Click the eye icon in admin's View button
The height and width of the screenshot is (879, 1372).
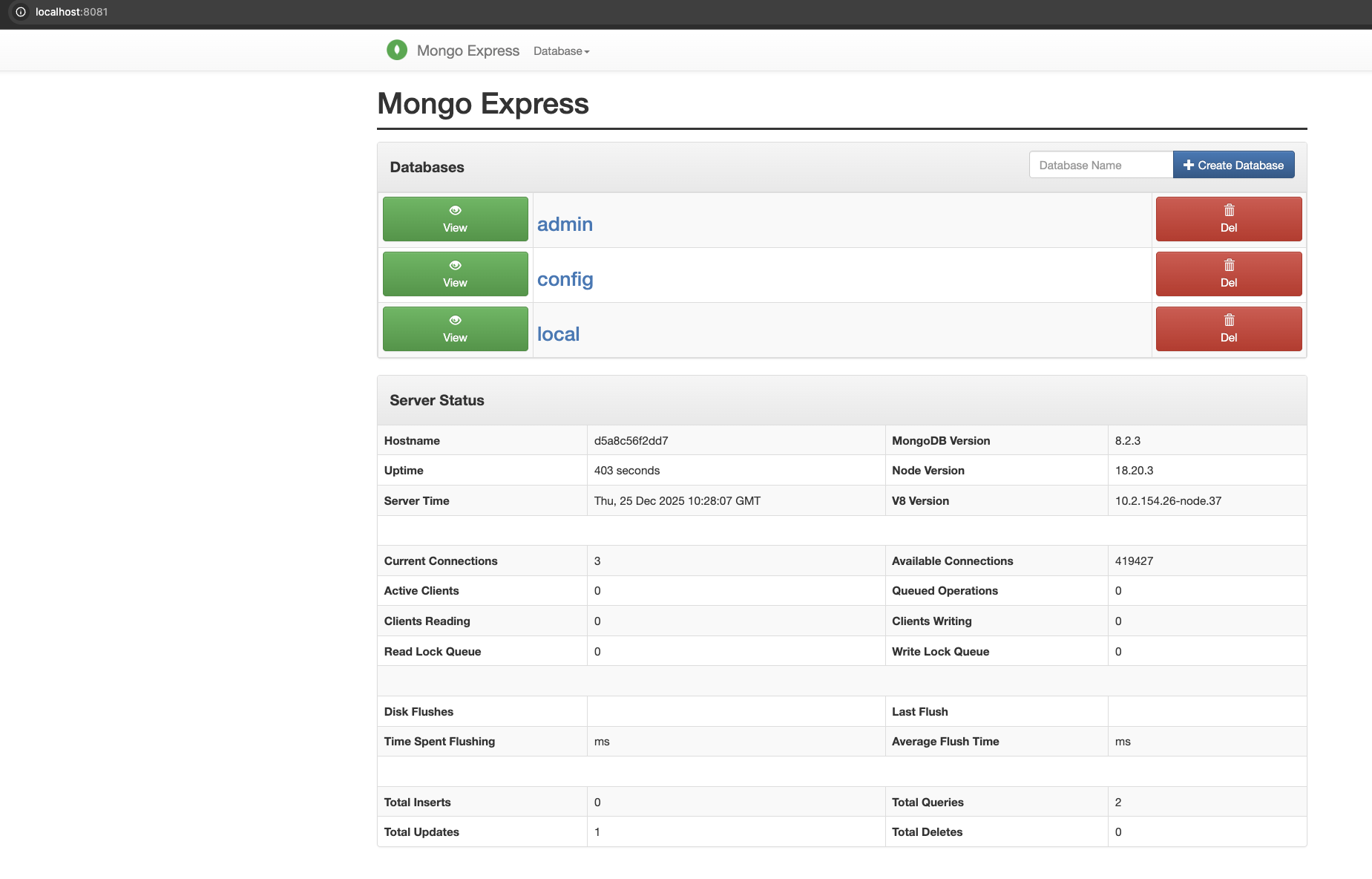point(455,211)
